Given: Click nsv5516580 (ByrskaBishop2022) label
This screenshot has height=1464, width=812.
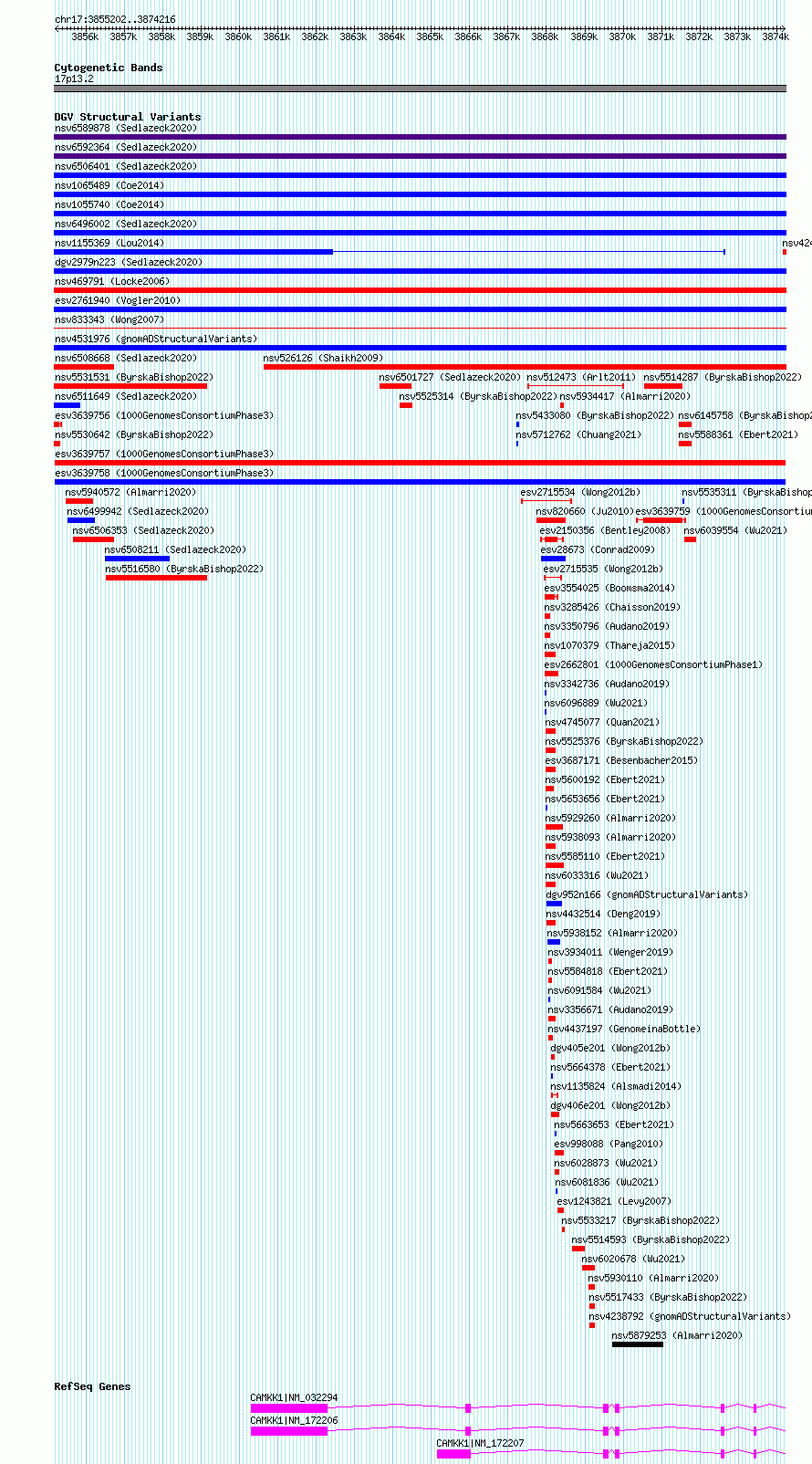Looking at the screenshot, I should pos(184,569).
